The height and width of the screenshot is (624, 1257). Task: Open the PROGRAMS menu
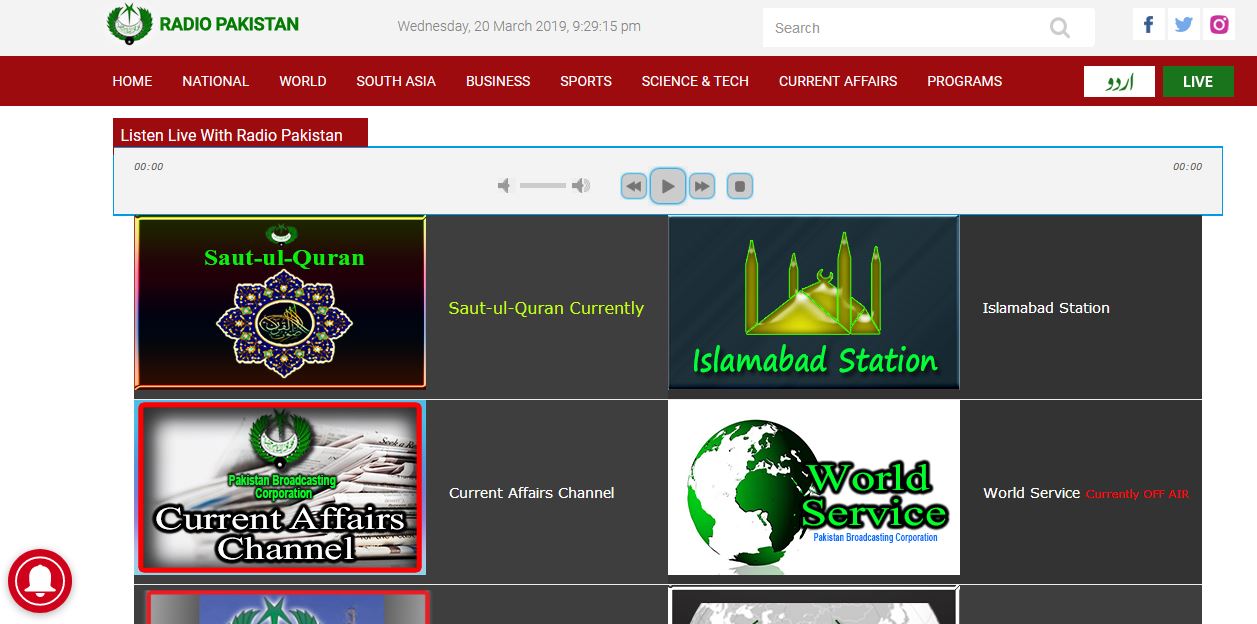[x=964, y=81]
